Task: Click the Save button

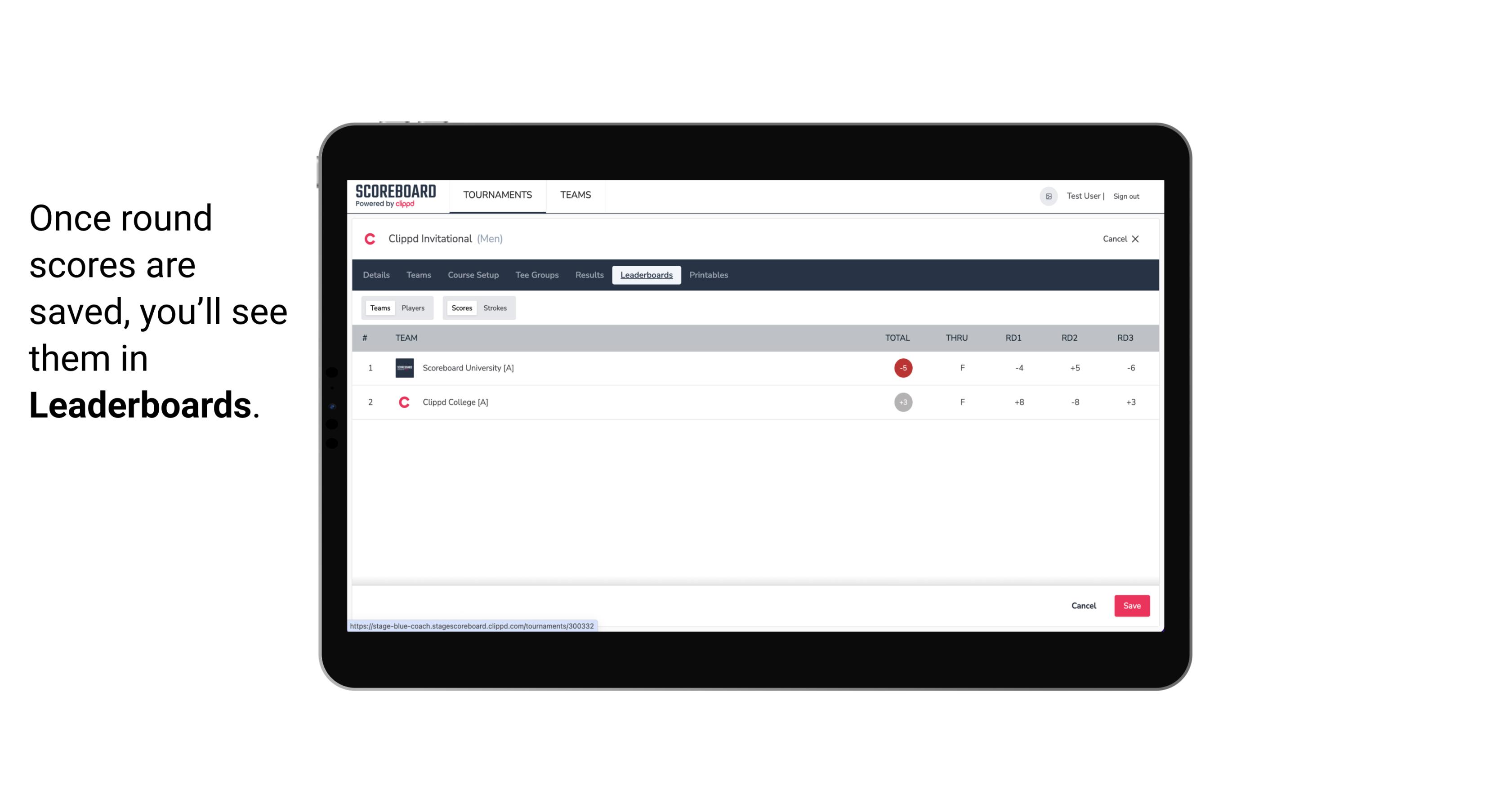Action: [x=1130, y=605]
